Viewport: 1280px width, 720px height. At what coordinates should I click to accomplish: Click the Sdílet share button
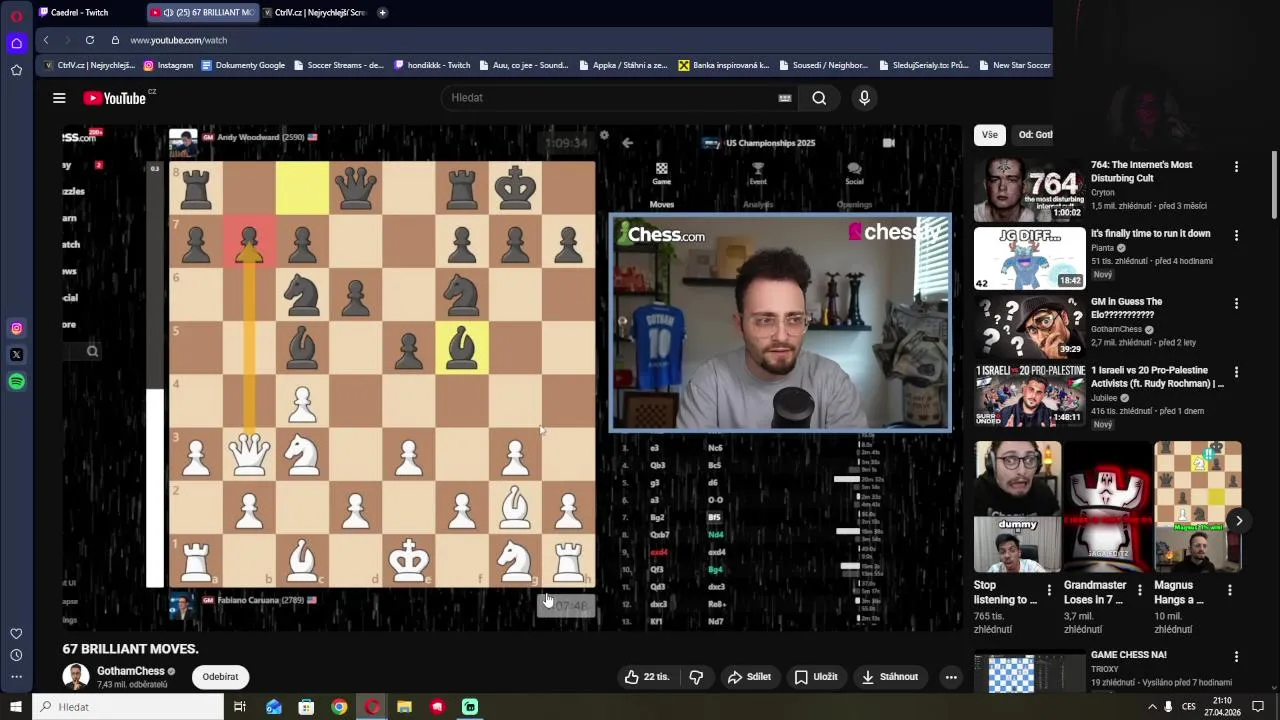[x=749, y=677]
